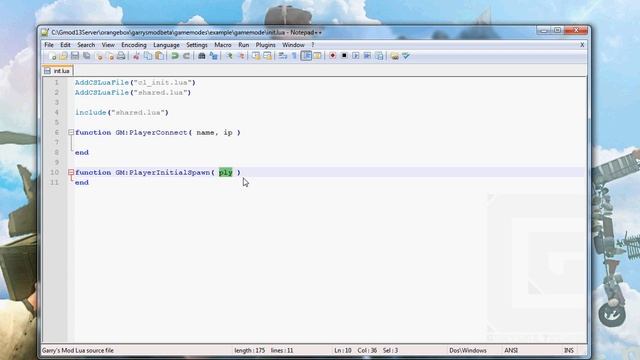The width and height of the screenshot is (640, 360).
Task: Click the spell-check checkmark toolbar icon
Action: point(406,56)
